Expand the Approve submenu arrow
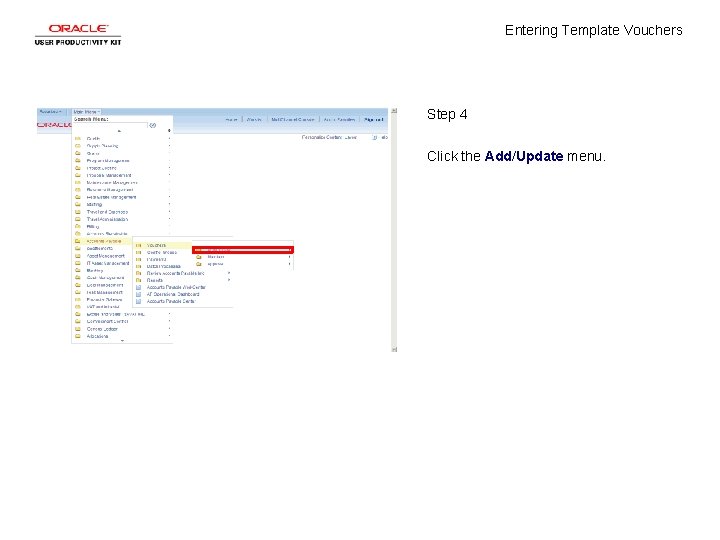Image resolution: width=720 pixels, height=540 pixels. coord(289,264)
